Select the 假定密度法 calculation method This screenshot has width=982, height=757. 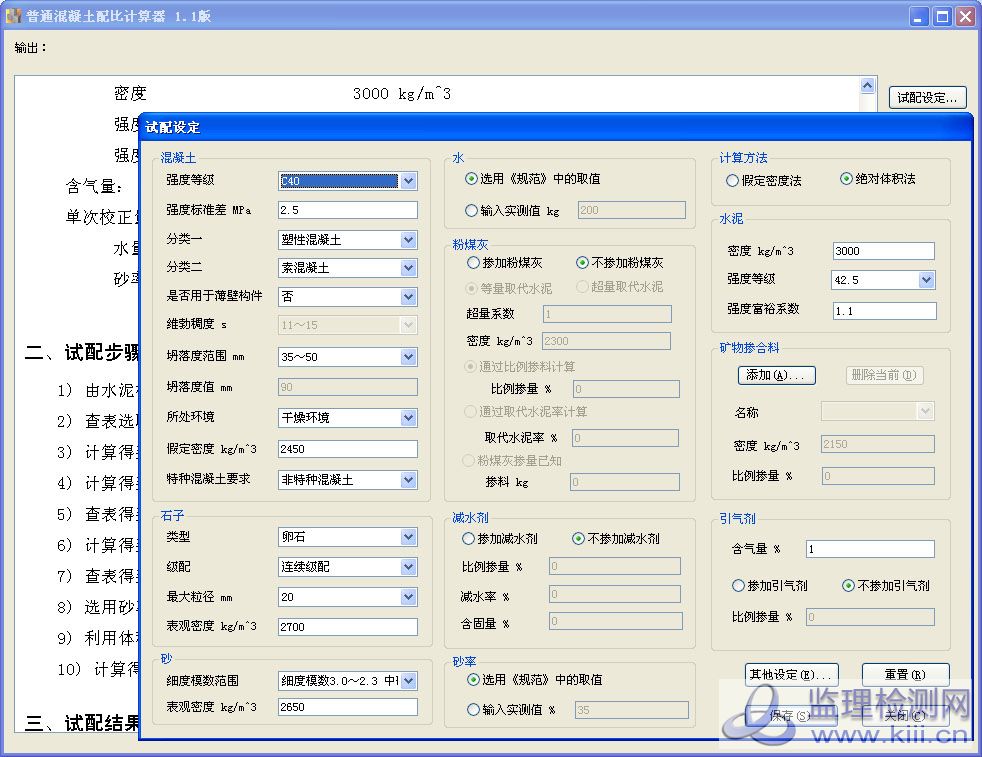(x=733, y=181)
